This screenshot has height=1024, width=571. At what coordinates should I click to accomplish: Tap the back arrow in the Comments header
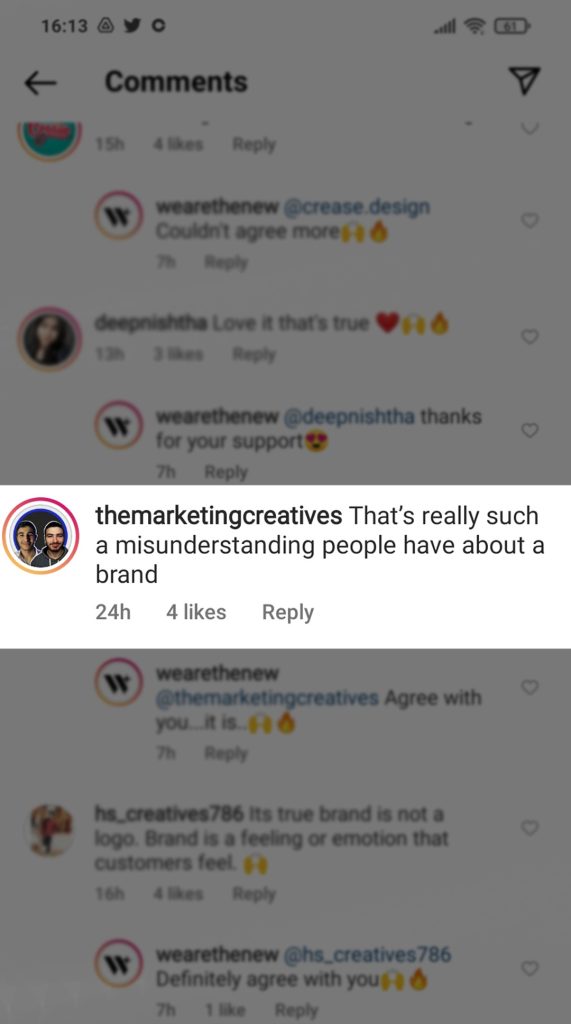[x=40, y=82]
